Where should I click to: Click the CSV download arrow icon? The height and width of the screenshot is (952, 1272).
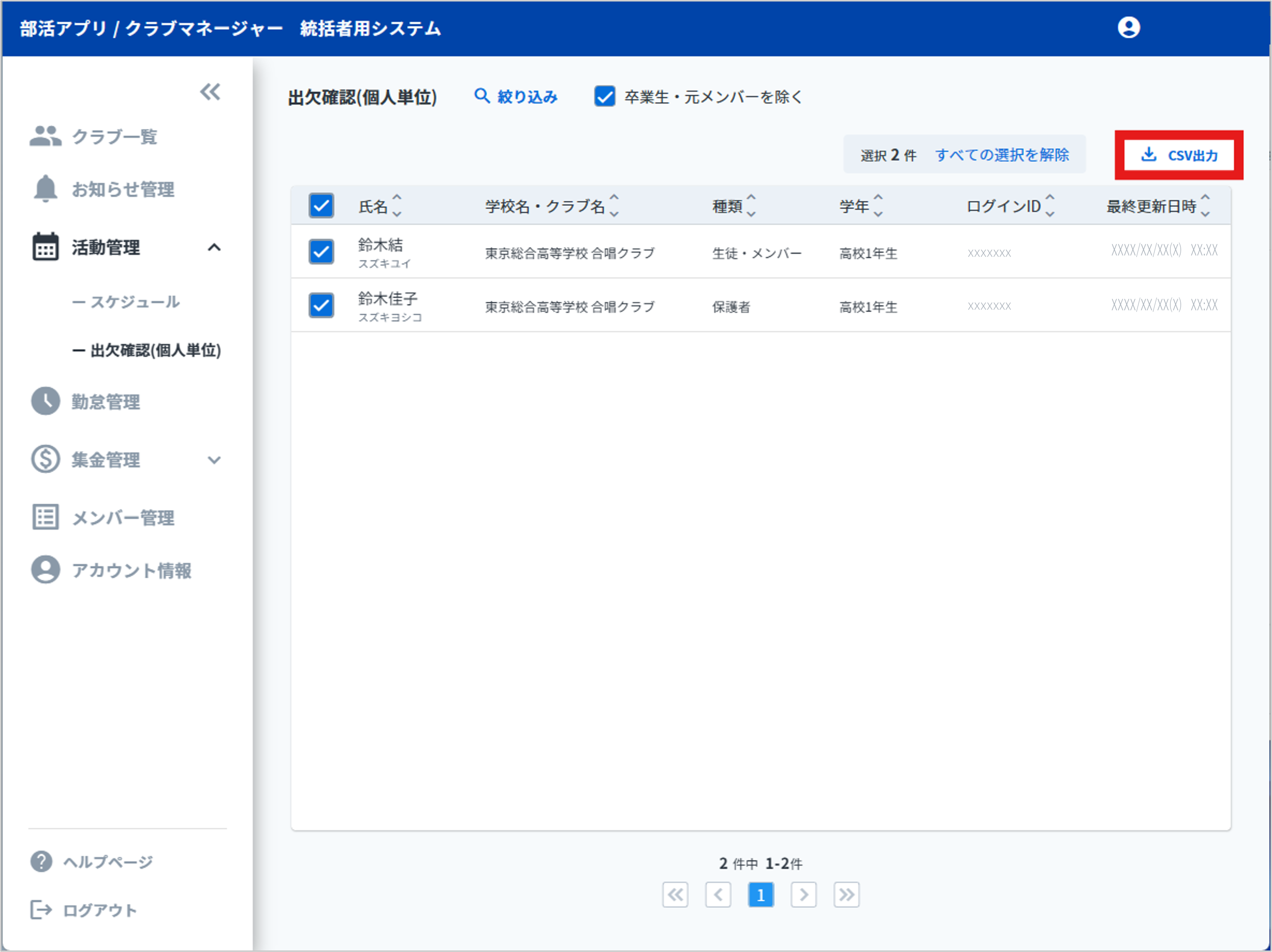point(1149,154)
